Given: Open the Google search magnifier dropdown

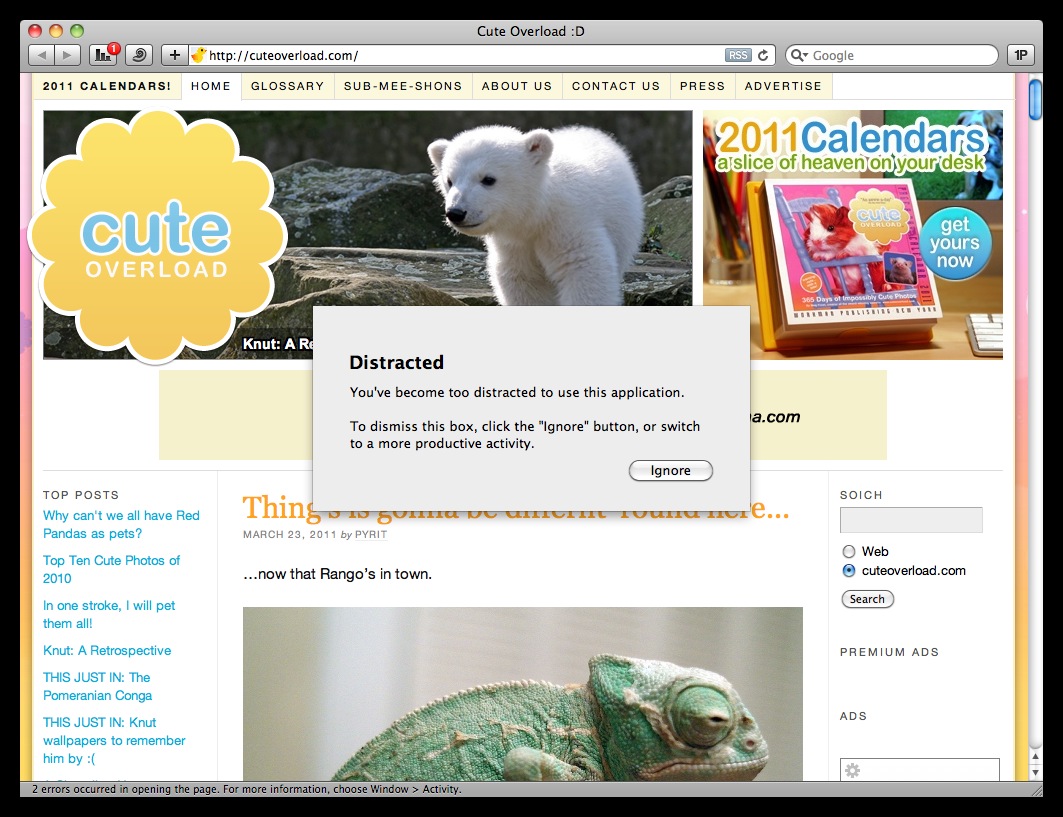Looking at the screenshot, I should [x=800, y=56].
